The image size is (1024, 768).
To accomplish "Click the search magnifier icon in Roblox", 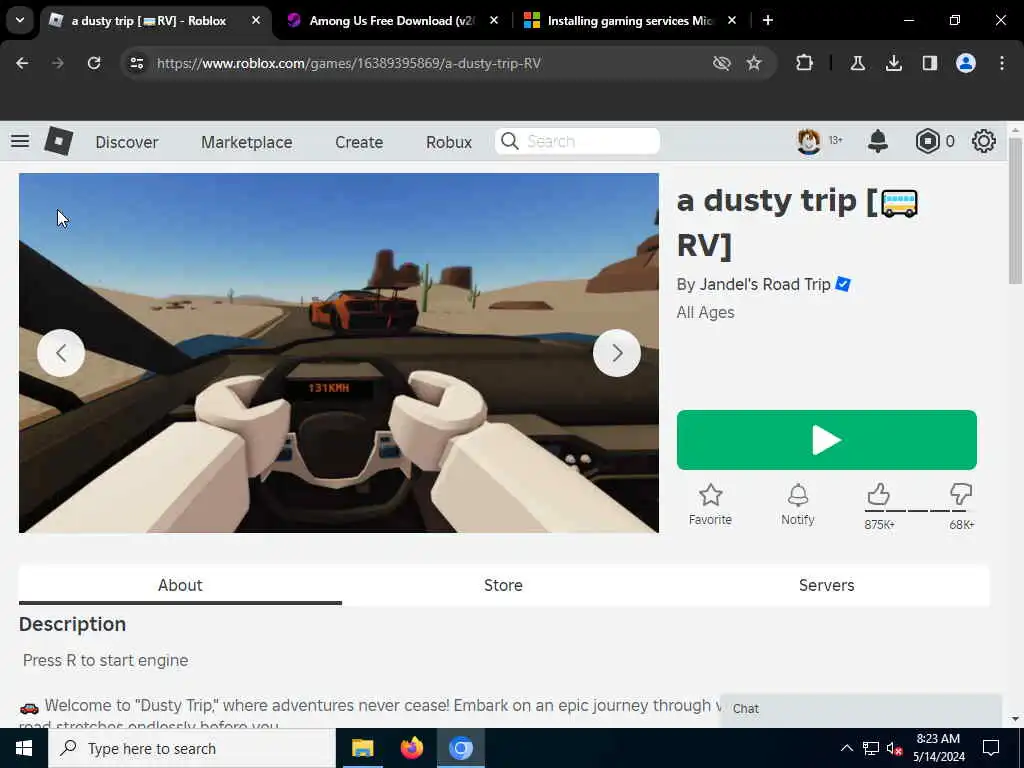I will 510,141.
